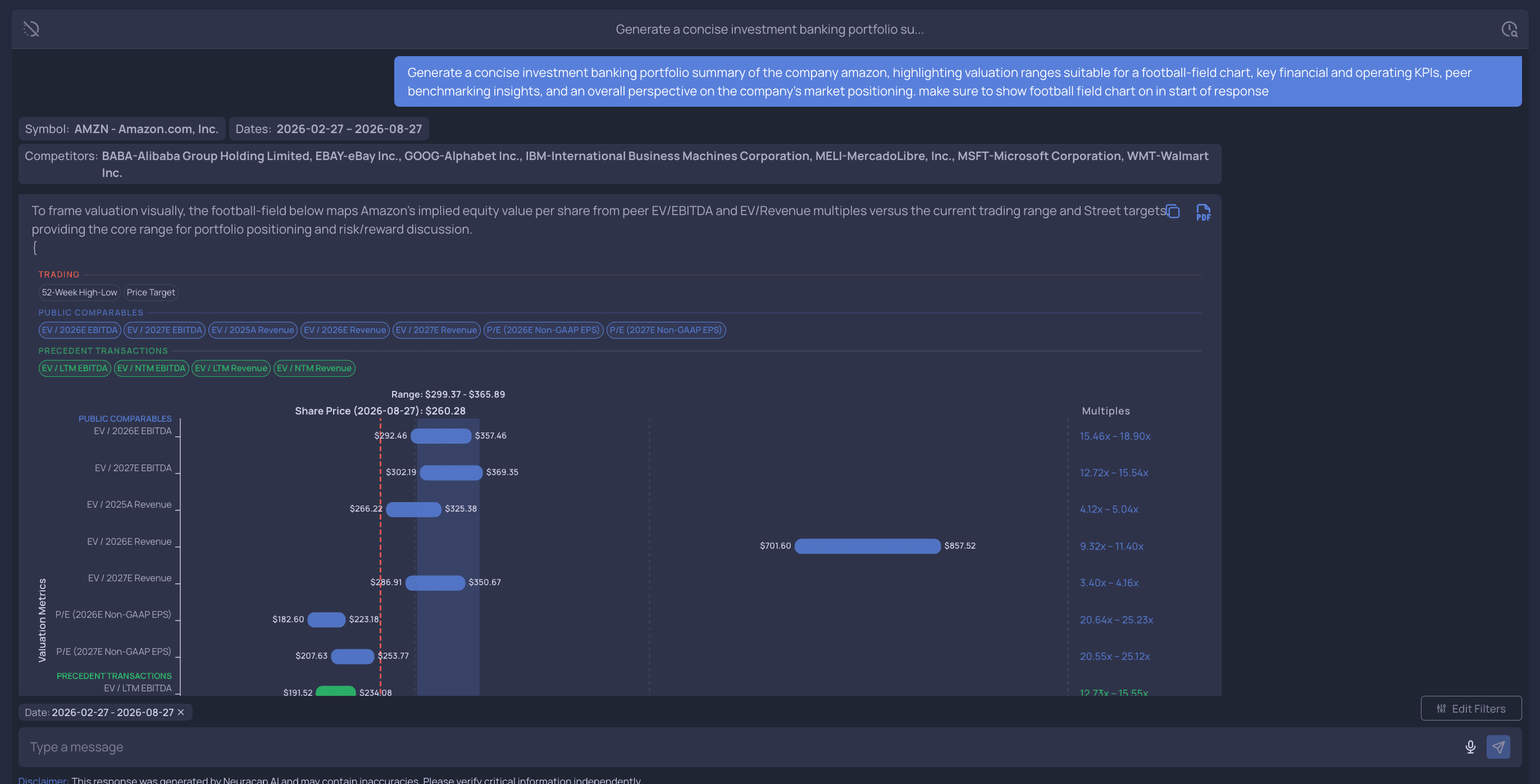The width and height of the screenshot is (1540, 784).
Task: Toggle the EV / LTM EBITDA green chip
Action: [75, 368]
